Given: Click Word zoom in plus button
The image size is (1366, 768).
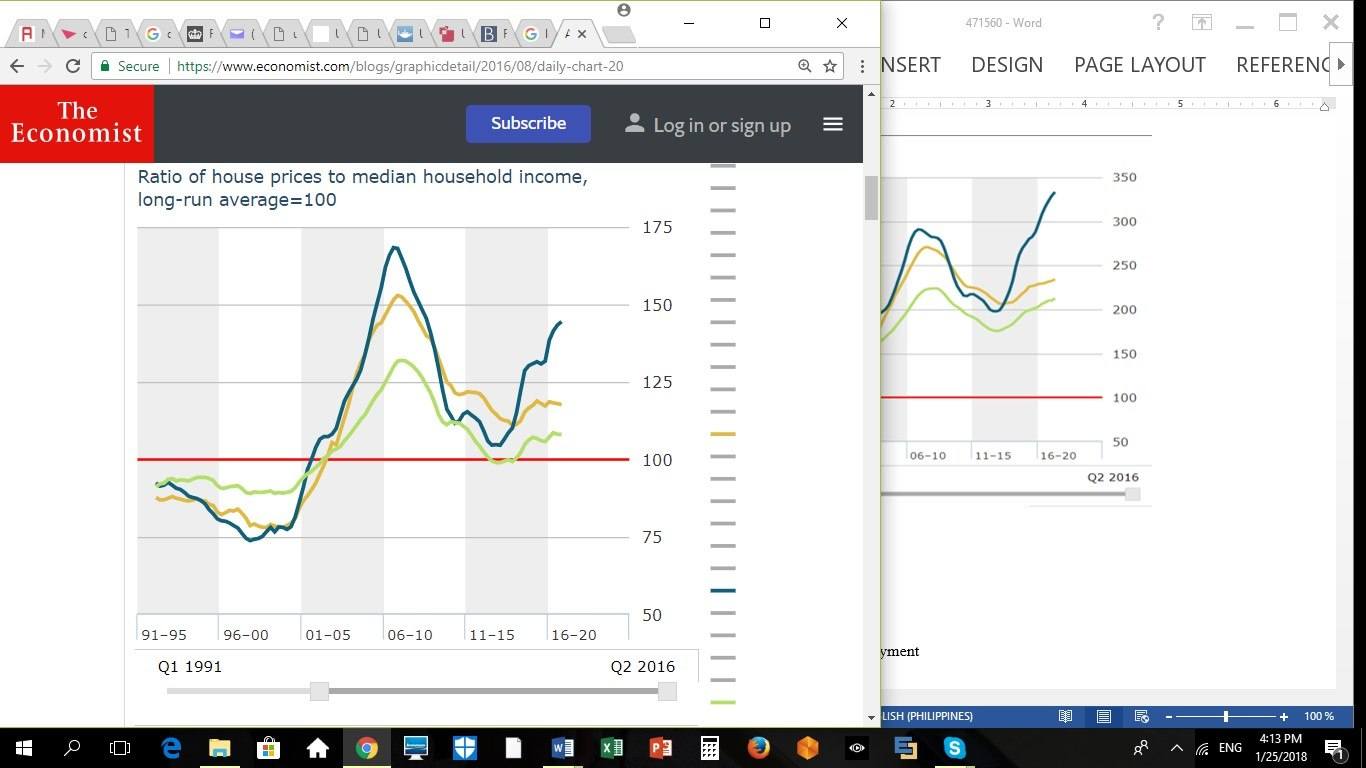Looking at the screenshot, I should pos(1284,716).
